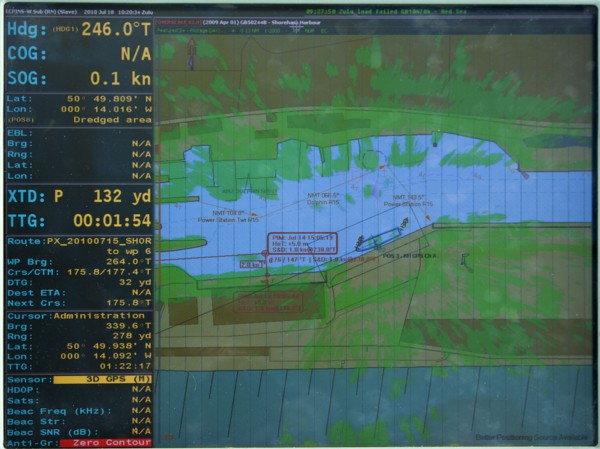Click the Cursor: Administration label
This screenshot has width=600, height=449.
tap(76, 316)
